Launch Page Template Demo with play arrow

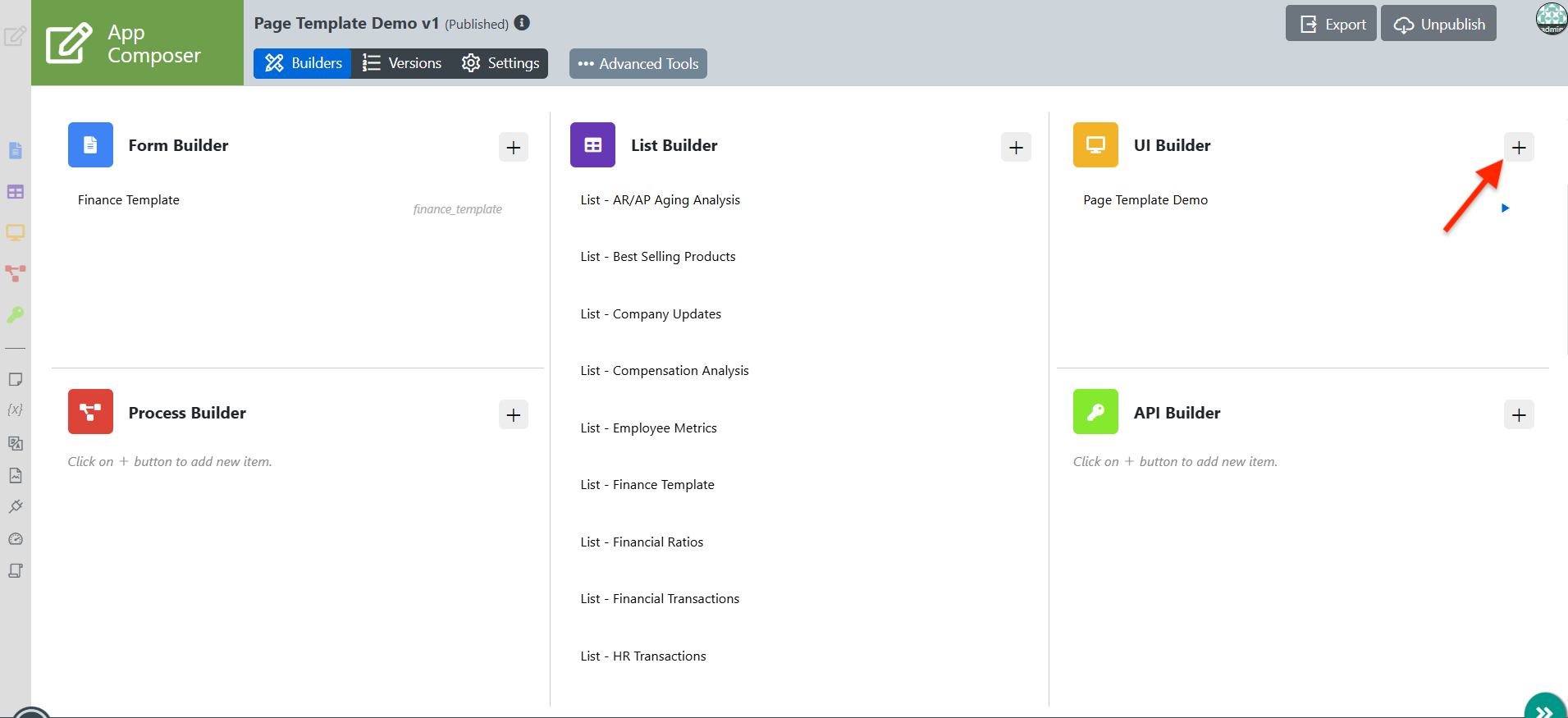1505,208
